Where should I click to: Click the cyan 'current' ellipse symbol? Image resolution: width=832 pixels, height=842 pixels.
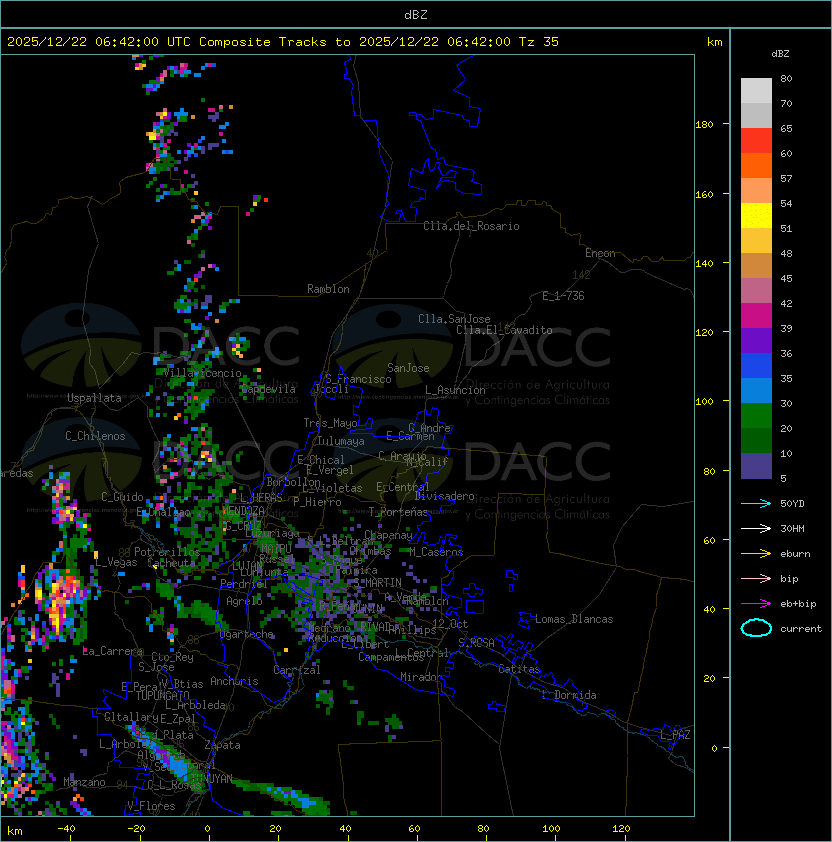click(756, 628)
